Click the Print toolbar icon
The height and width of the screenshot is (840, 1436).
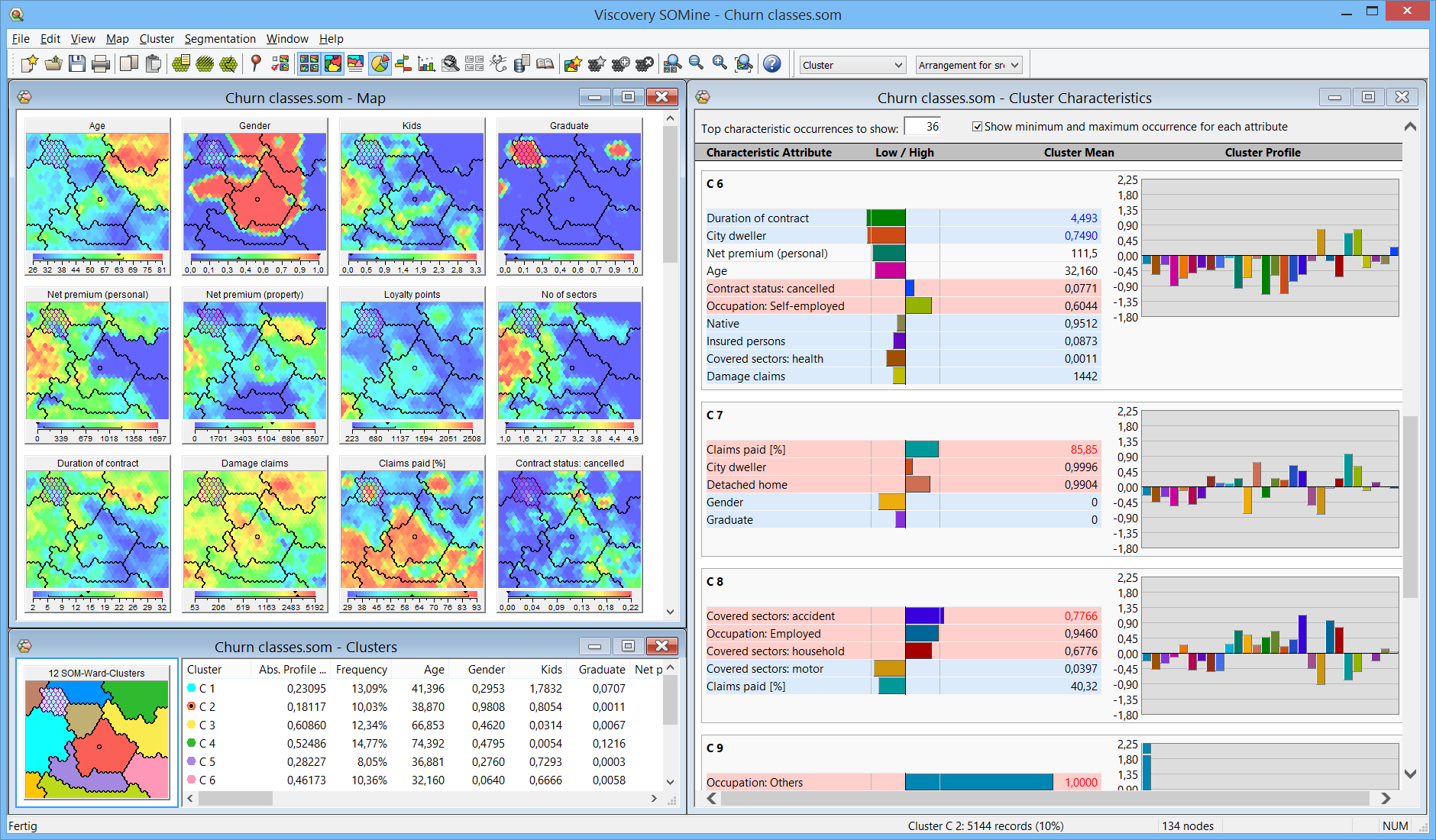coord(100,64)
